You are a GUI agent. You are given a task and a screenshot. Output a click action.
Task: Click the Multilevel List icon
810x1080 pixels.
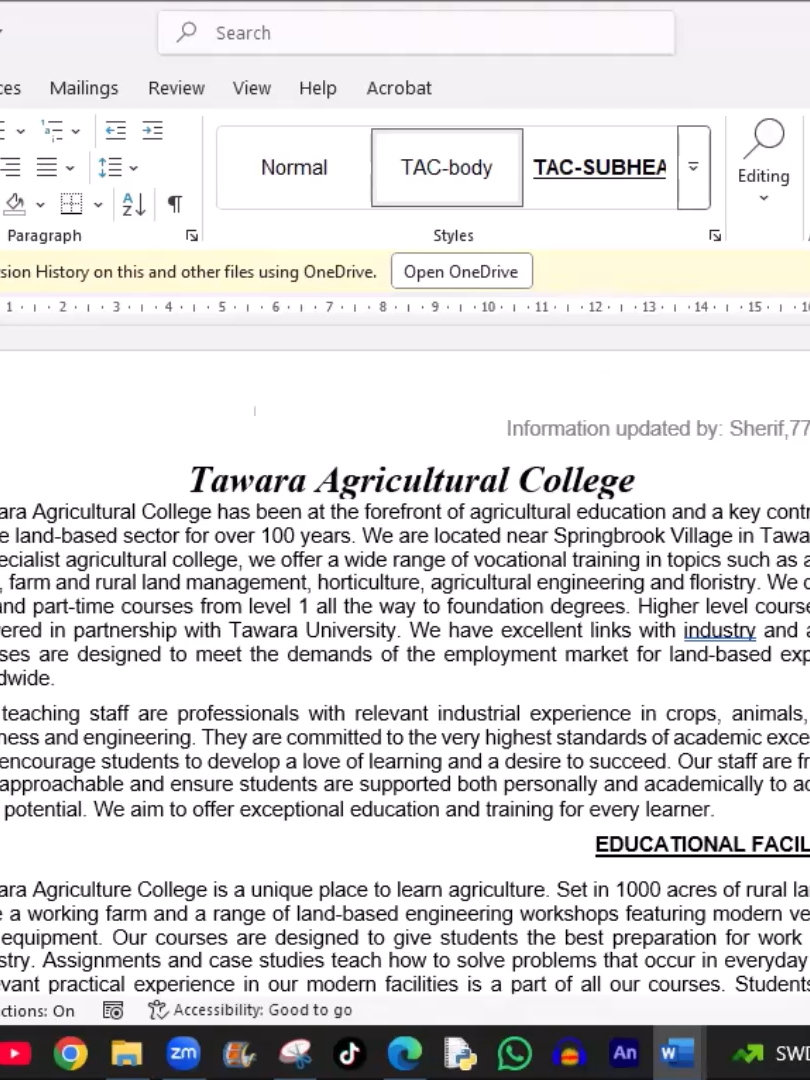coord(52,130)
